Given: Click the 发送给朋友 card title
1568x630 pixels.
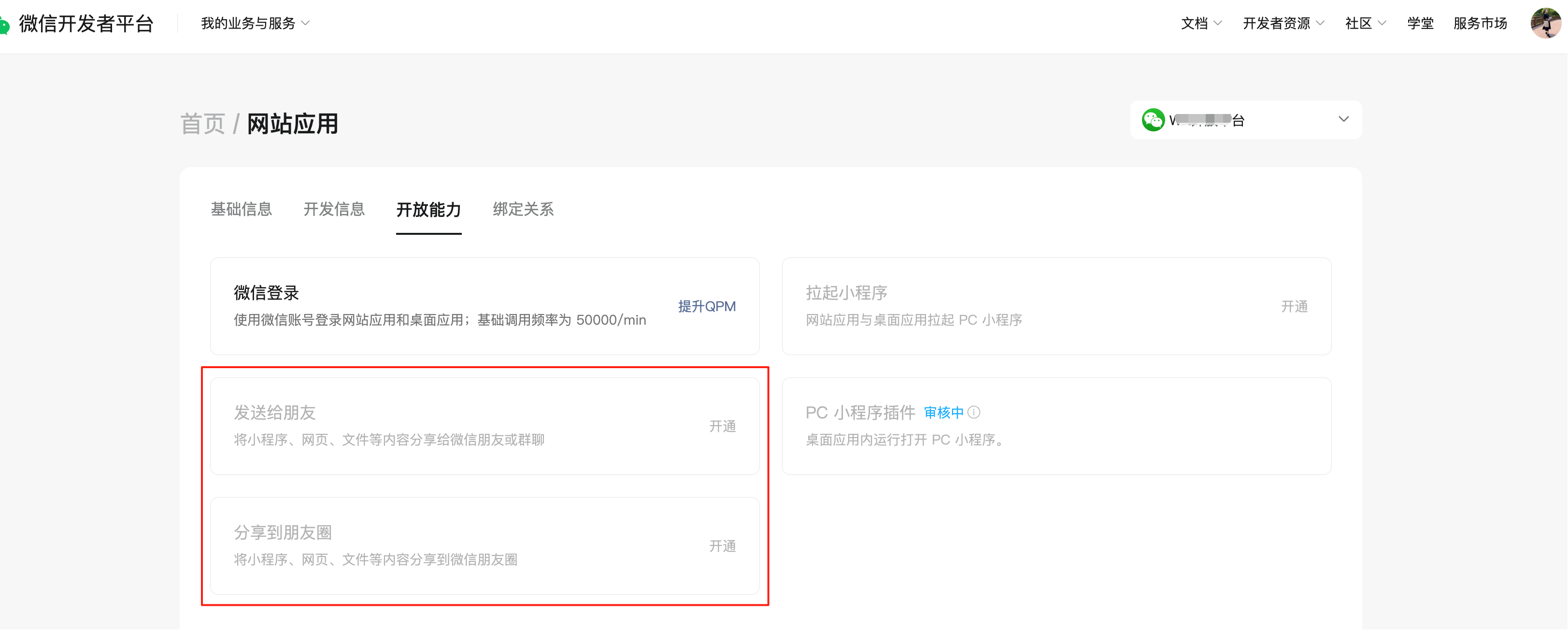Looking at the screenshot, I should click(x=274, y=413).
